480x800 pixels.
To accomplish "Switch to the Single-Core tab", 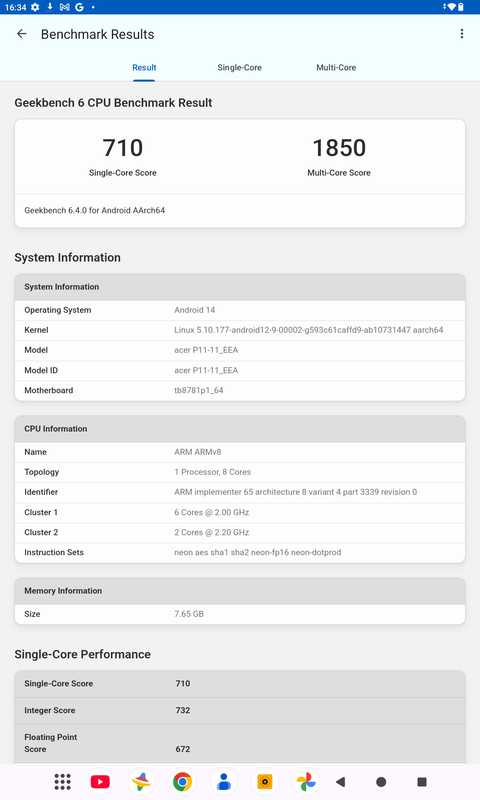I will 239,68.
